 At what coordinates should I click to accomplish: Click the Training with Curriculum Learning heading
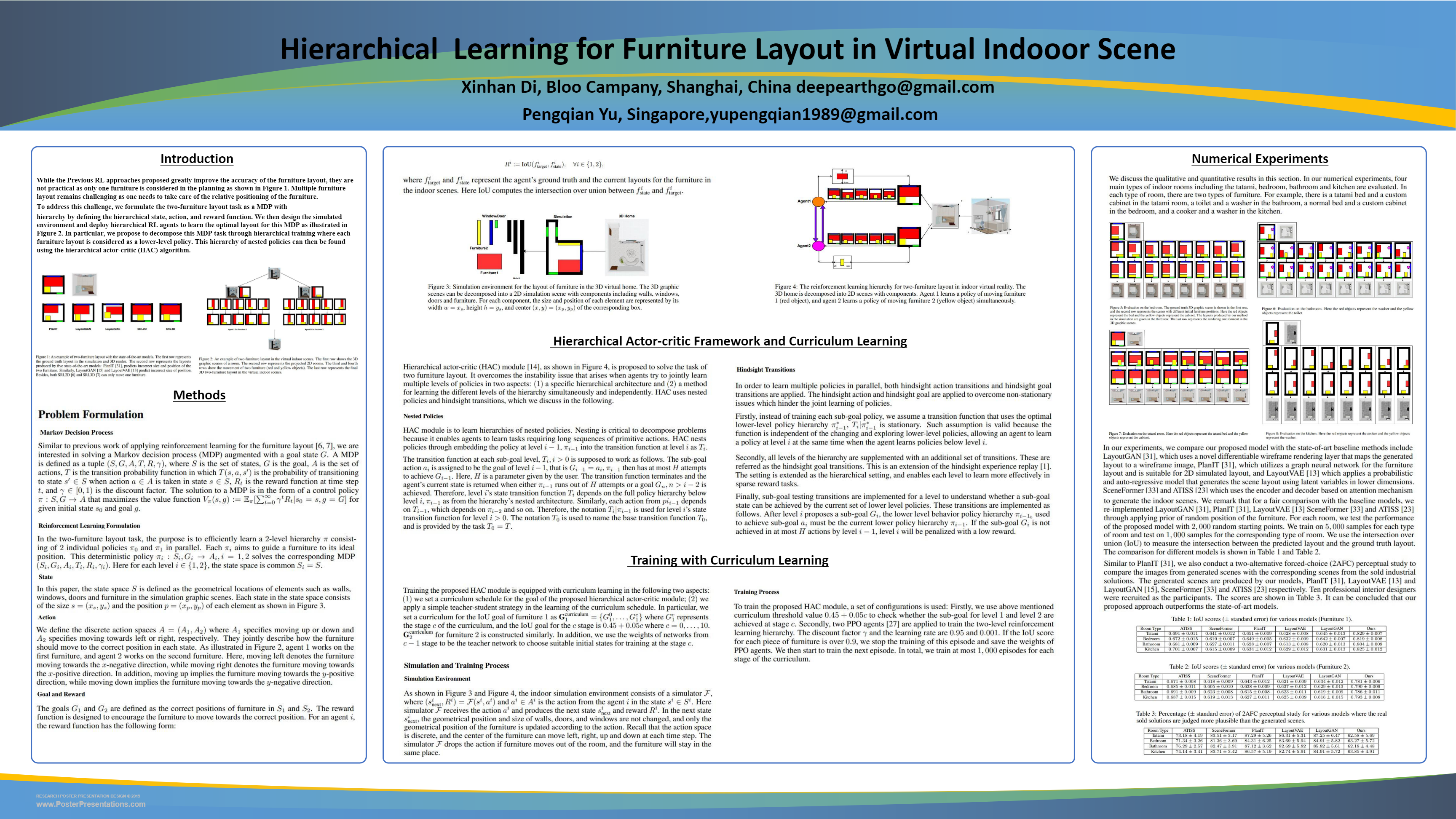tap(729, 560)
